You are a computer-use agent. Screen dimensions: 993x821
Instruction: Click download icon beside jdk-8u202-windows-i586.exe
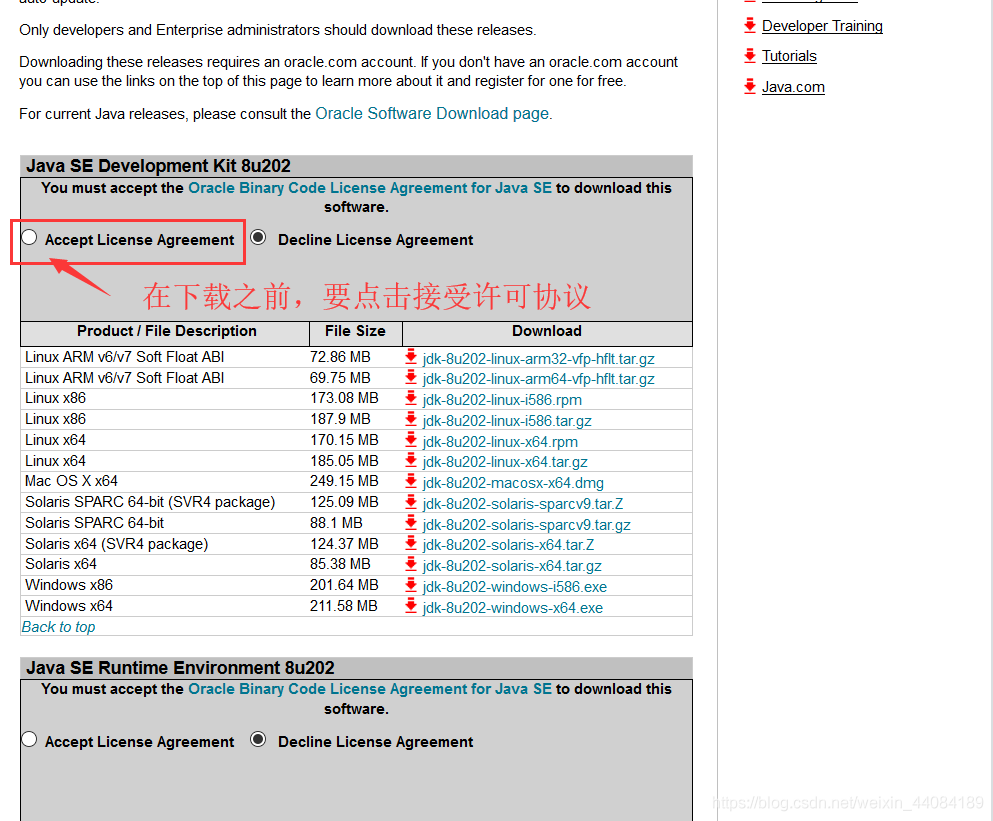point(411,585)
